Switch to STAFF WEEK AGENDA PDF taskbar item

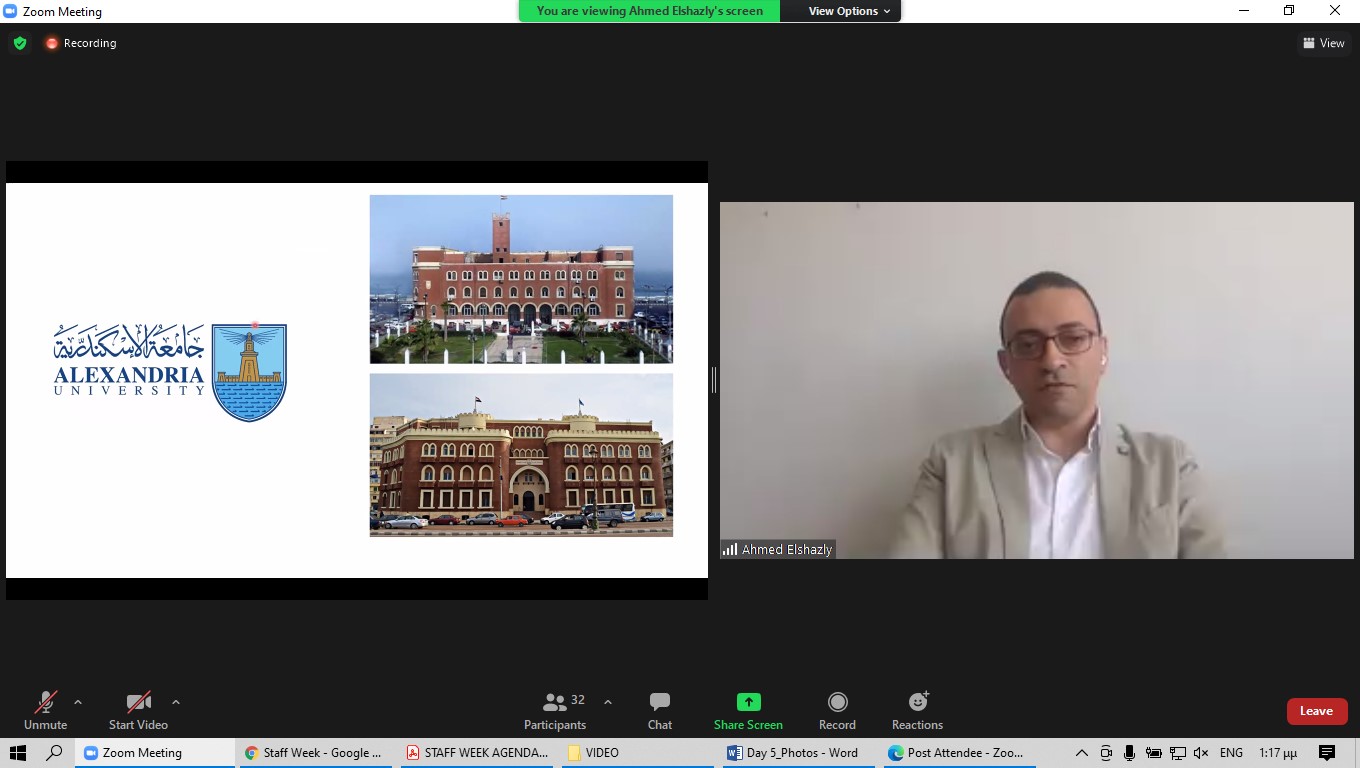click(478, 753)
